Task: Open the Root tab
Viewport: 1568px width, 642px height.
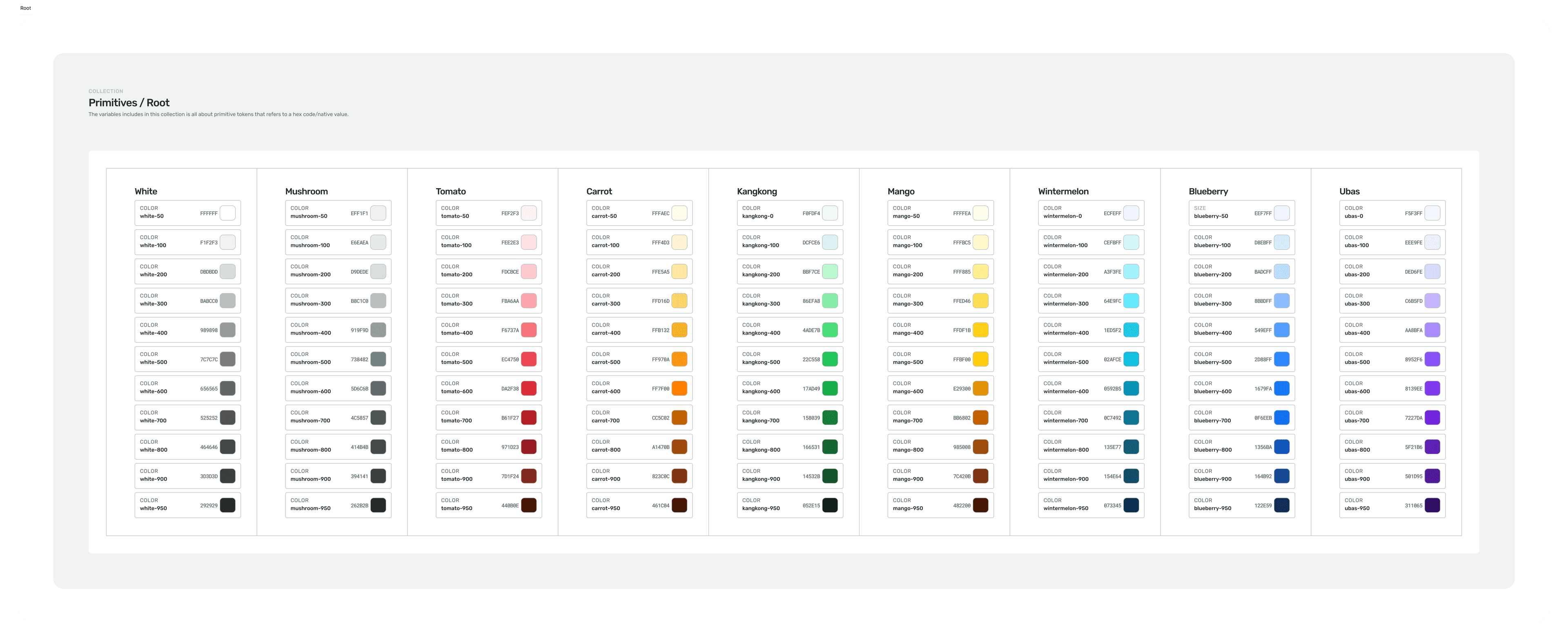Action: click(x=26, y=8)
